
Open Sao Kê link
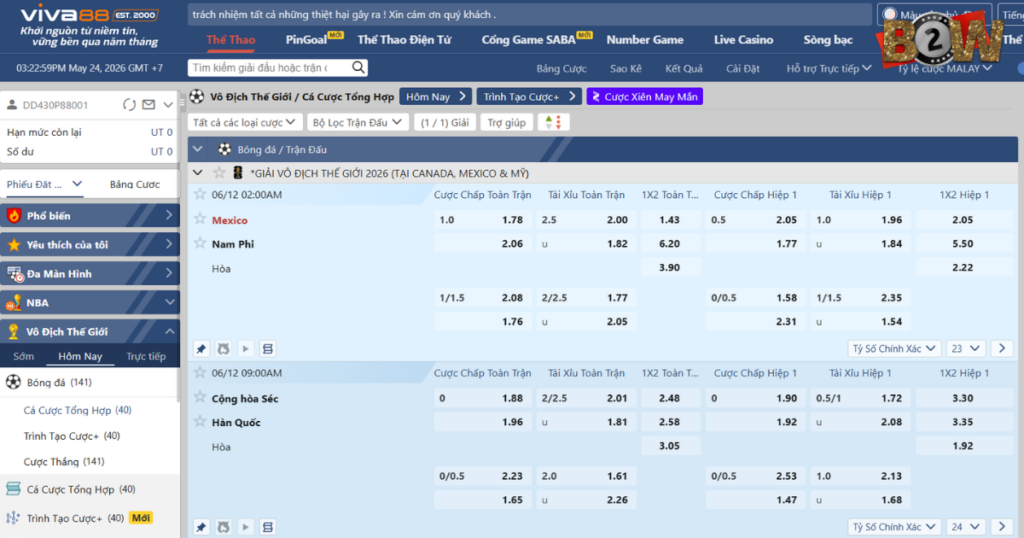pos(626,68)
